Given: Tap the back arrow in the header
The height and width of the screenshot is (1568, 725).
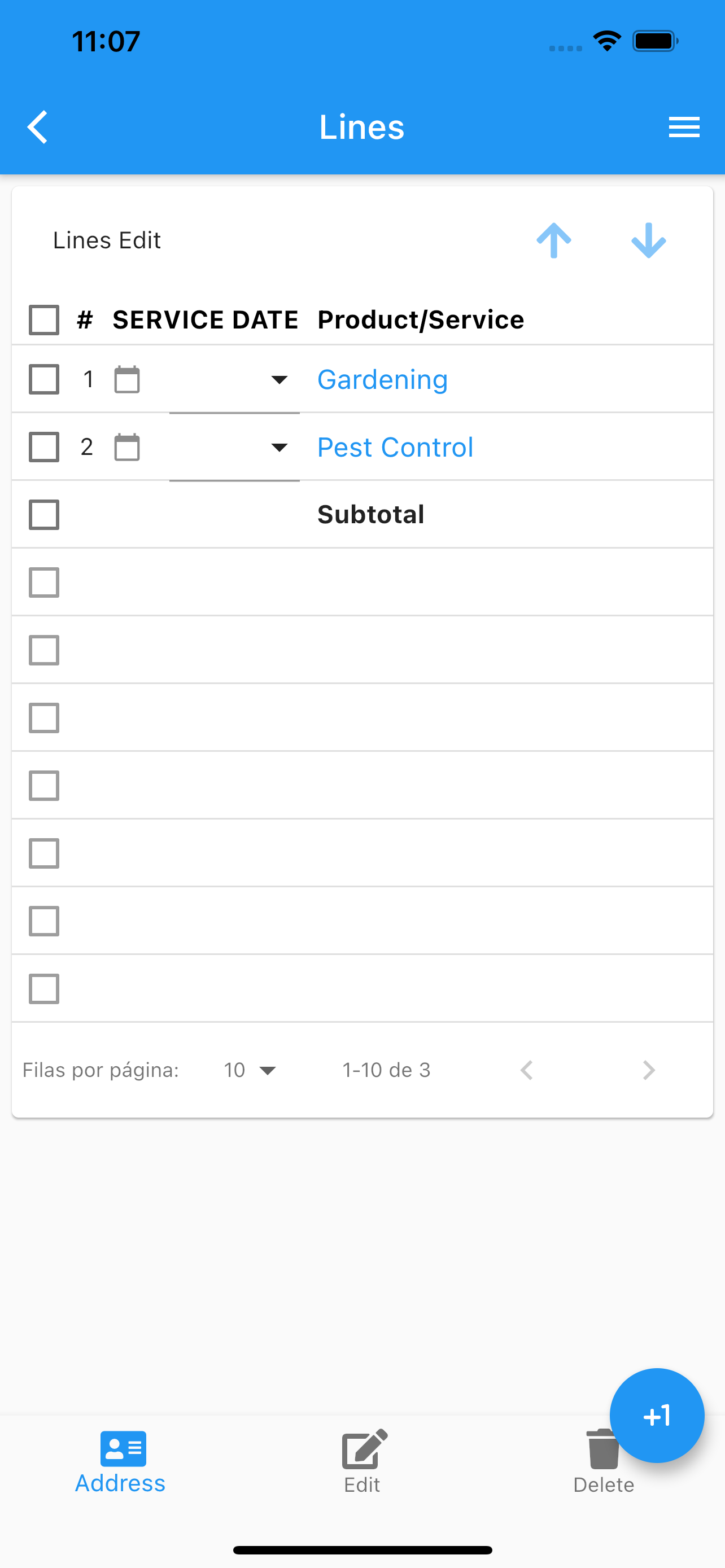Looking at the screenshot, I should tap(38, 127).
